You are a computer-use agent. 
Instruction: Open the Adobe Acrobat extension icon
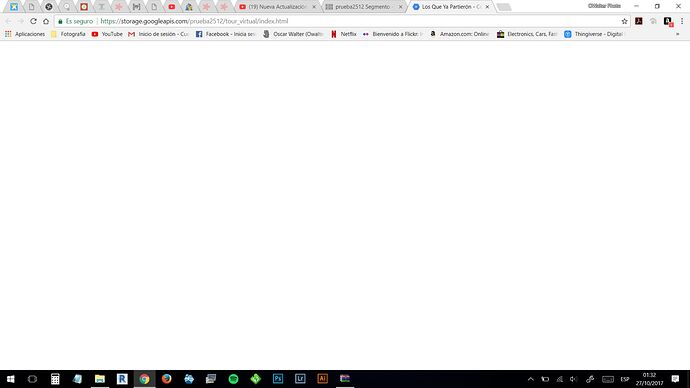click(x=639, y=21)
